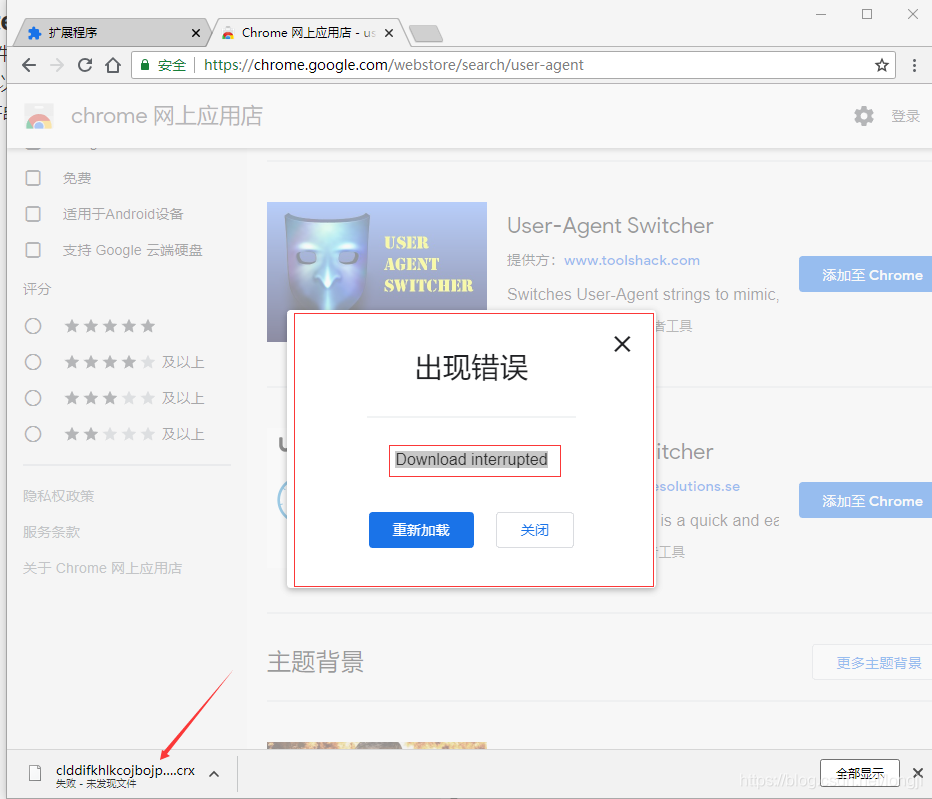Click the crx file icon in downloads bar
Image resolution: width=932 pixels, height=799 pixels.
coord(35,773)
